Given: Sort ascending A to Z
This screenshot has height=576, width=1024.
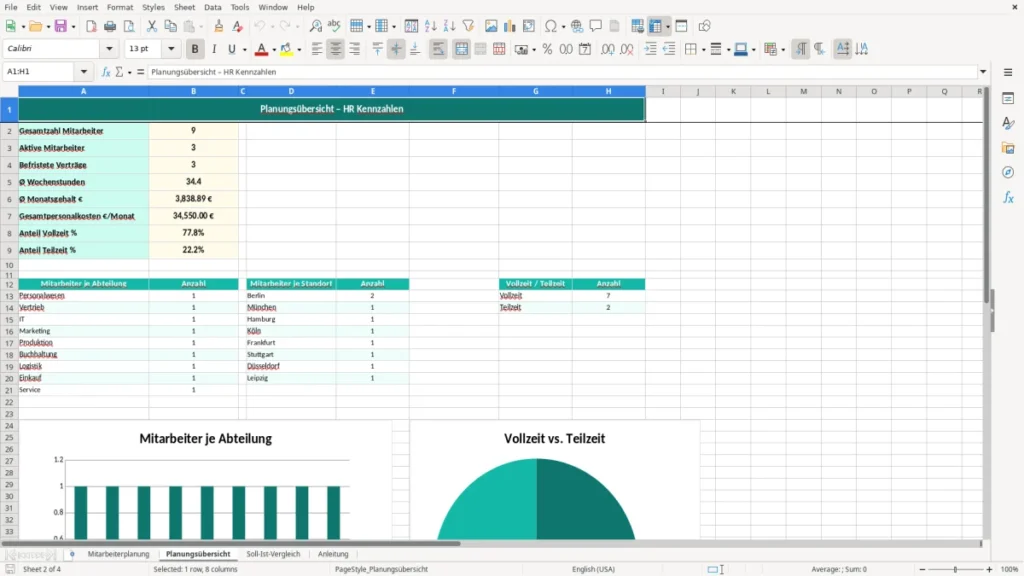Looking at the screenshot, I should click(x=430, y=26).
